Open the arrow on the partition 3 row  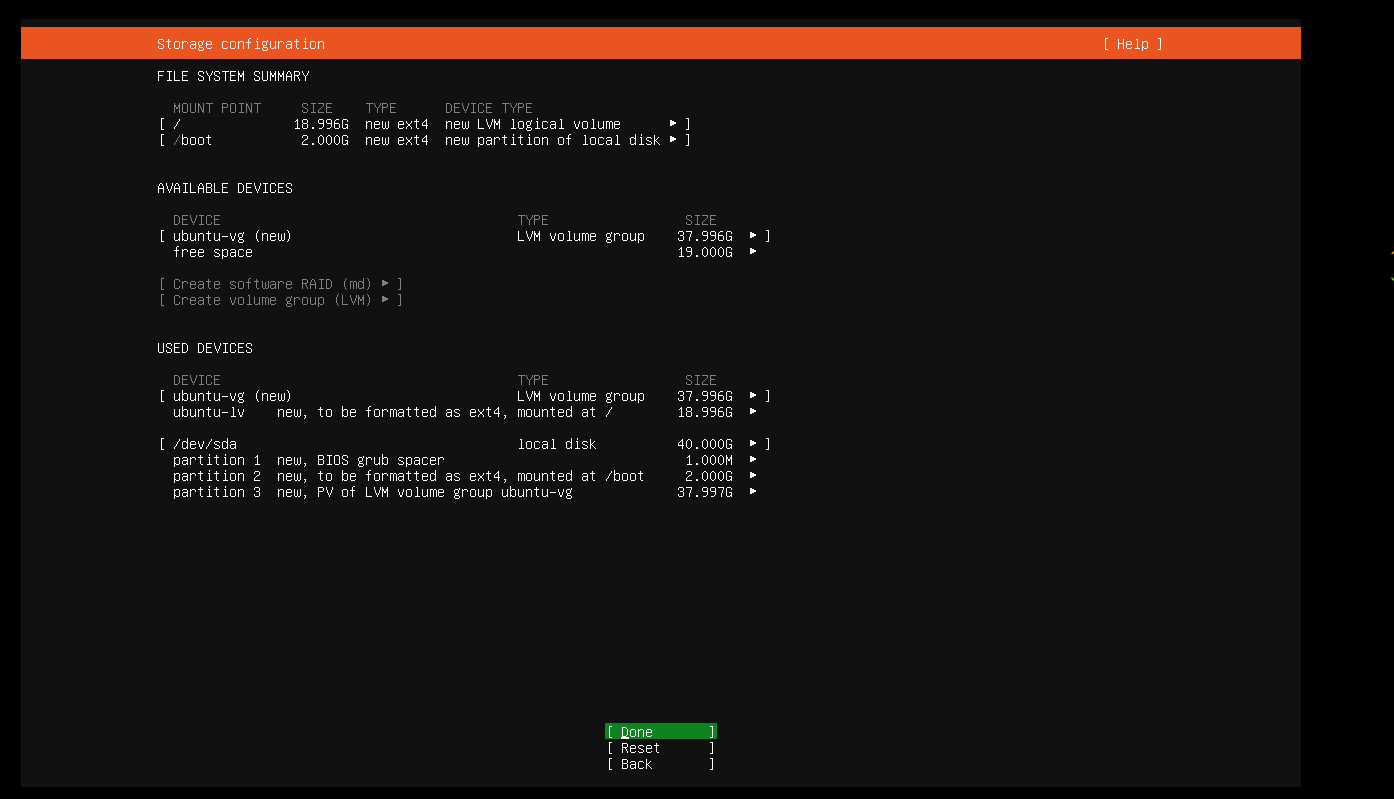pos(753,492)
